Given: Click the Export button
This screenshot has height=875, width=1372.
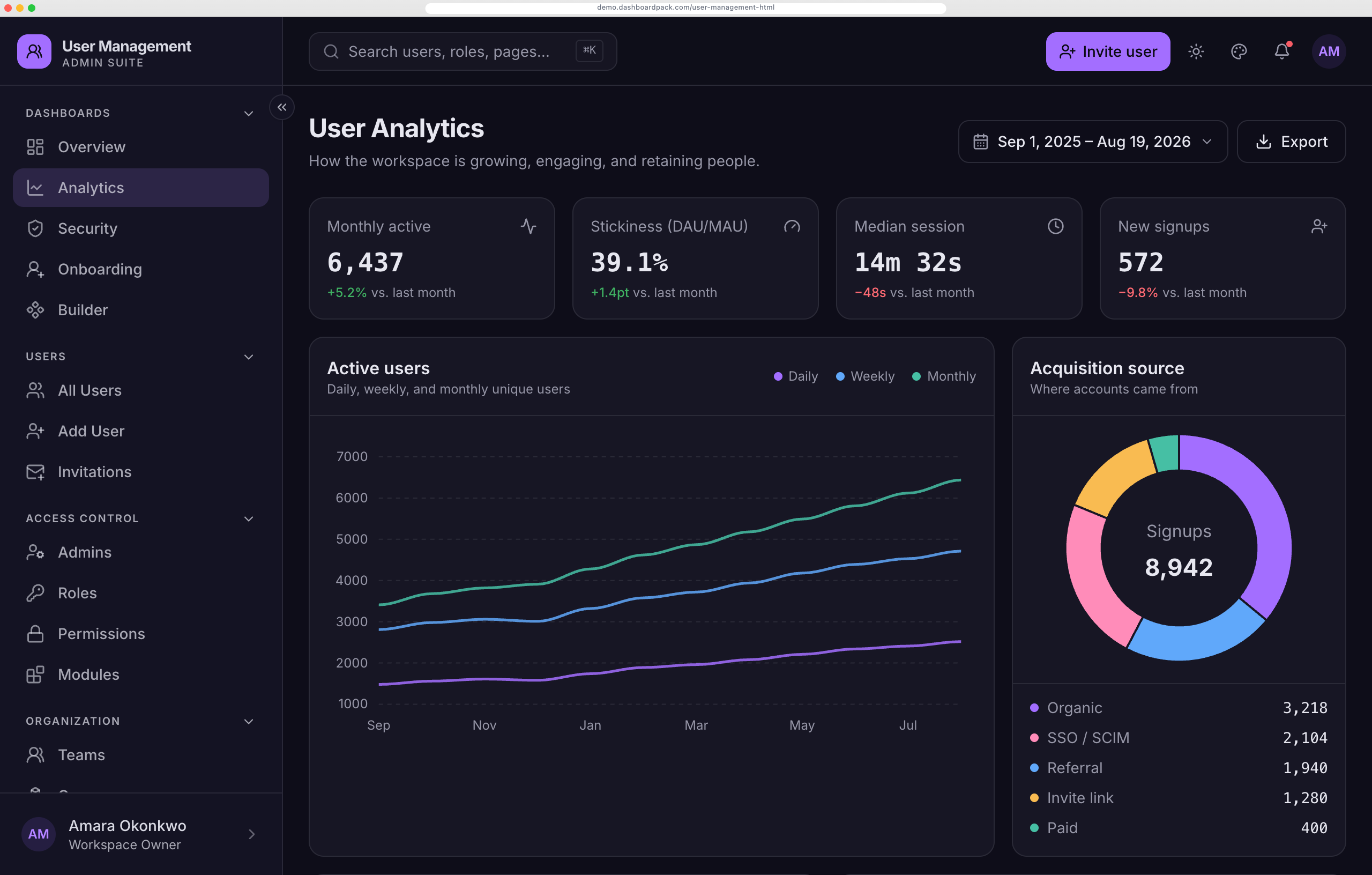Looking at the screenshot, I should click(x=1291, y=142).
